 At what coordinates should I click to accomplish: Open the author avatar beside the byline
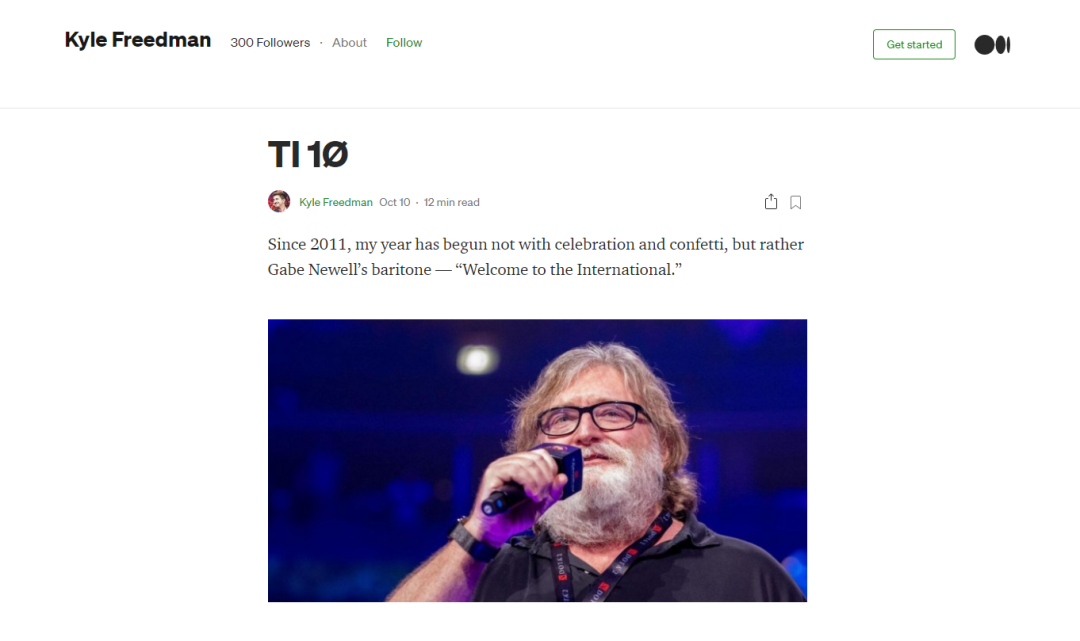(279, 201)
